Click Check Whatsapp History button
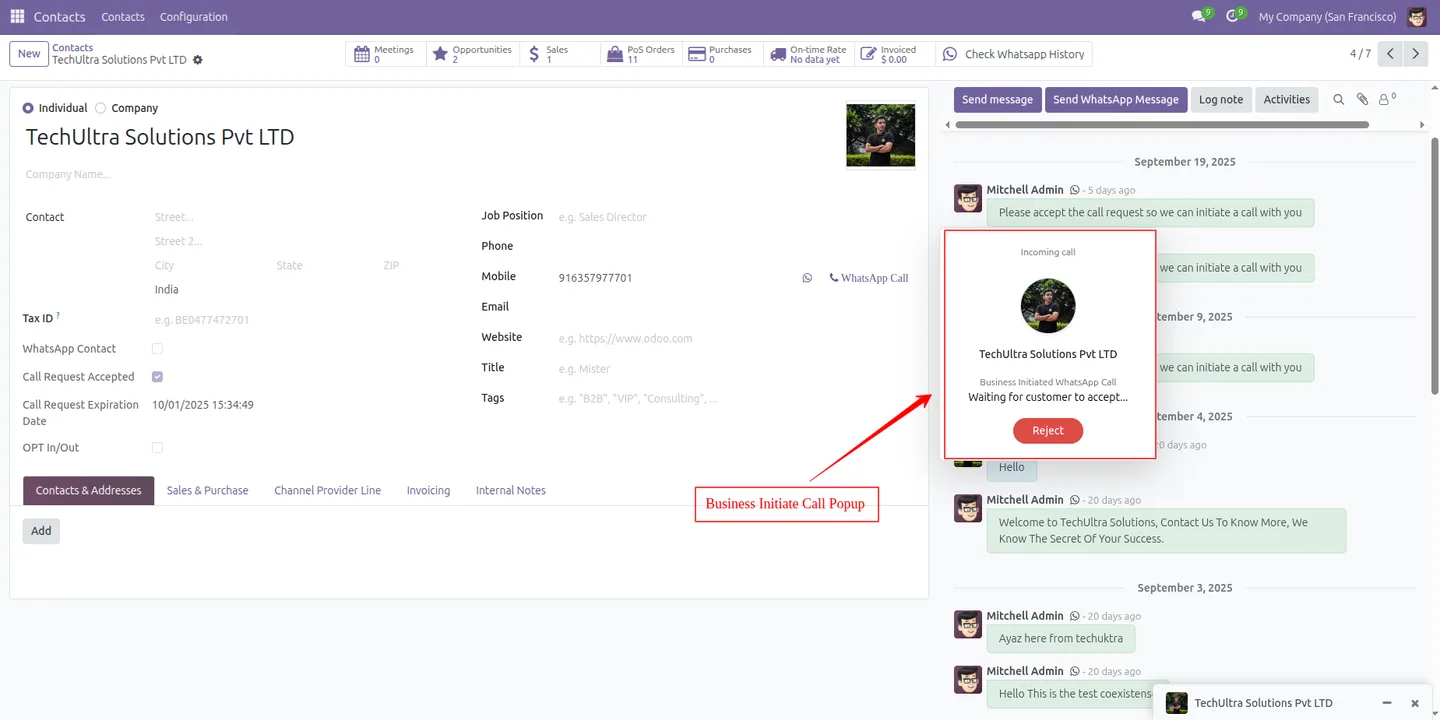 pos(1014,54)
